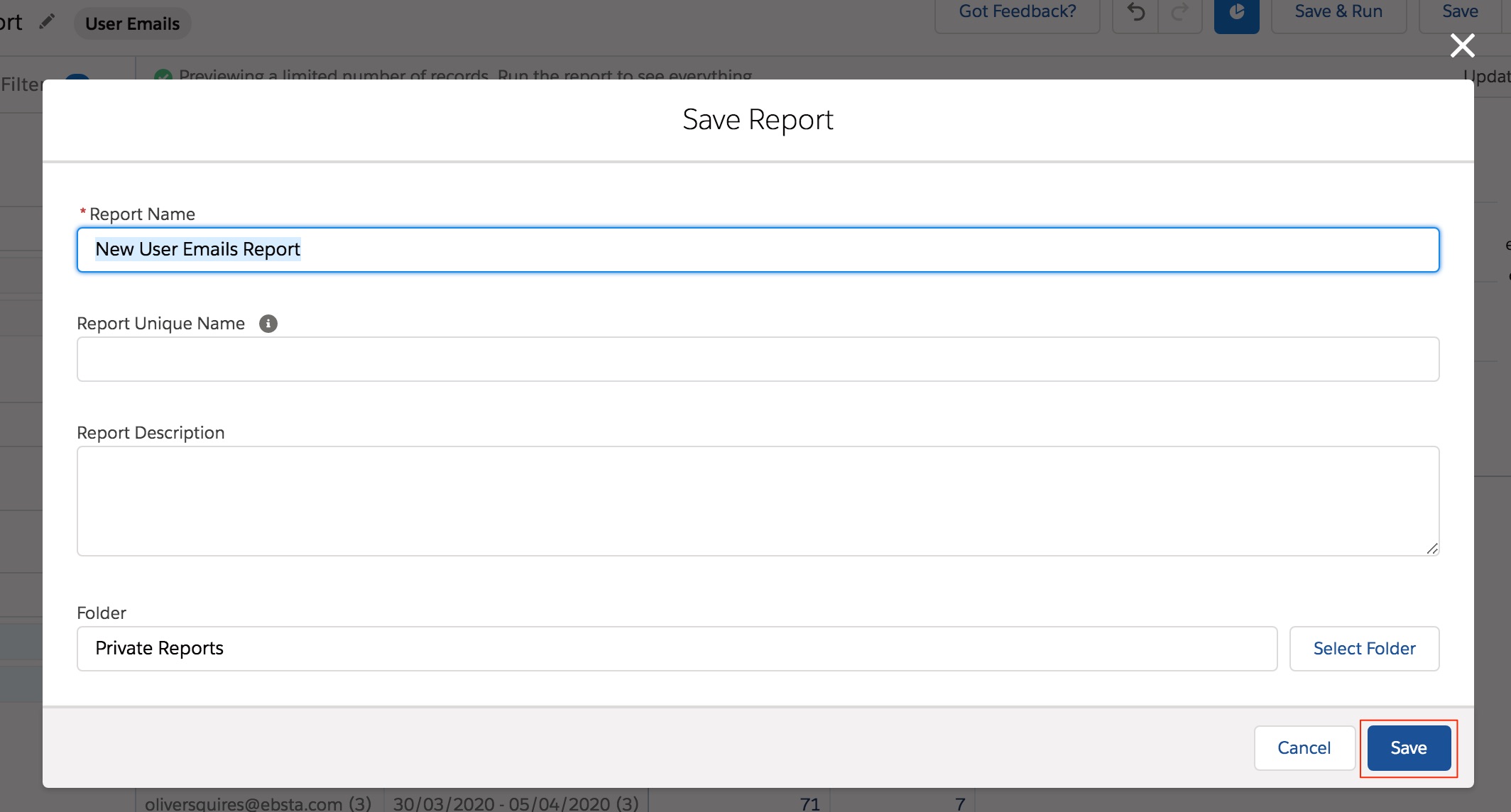Click the Private Reports folder field
Image resolution: width=1511 pixels, height=812 pixels.
pos(676,648)
